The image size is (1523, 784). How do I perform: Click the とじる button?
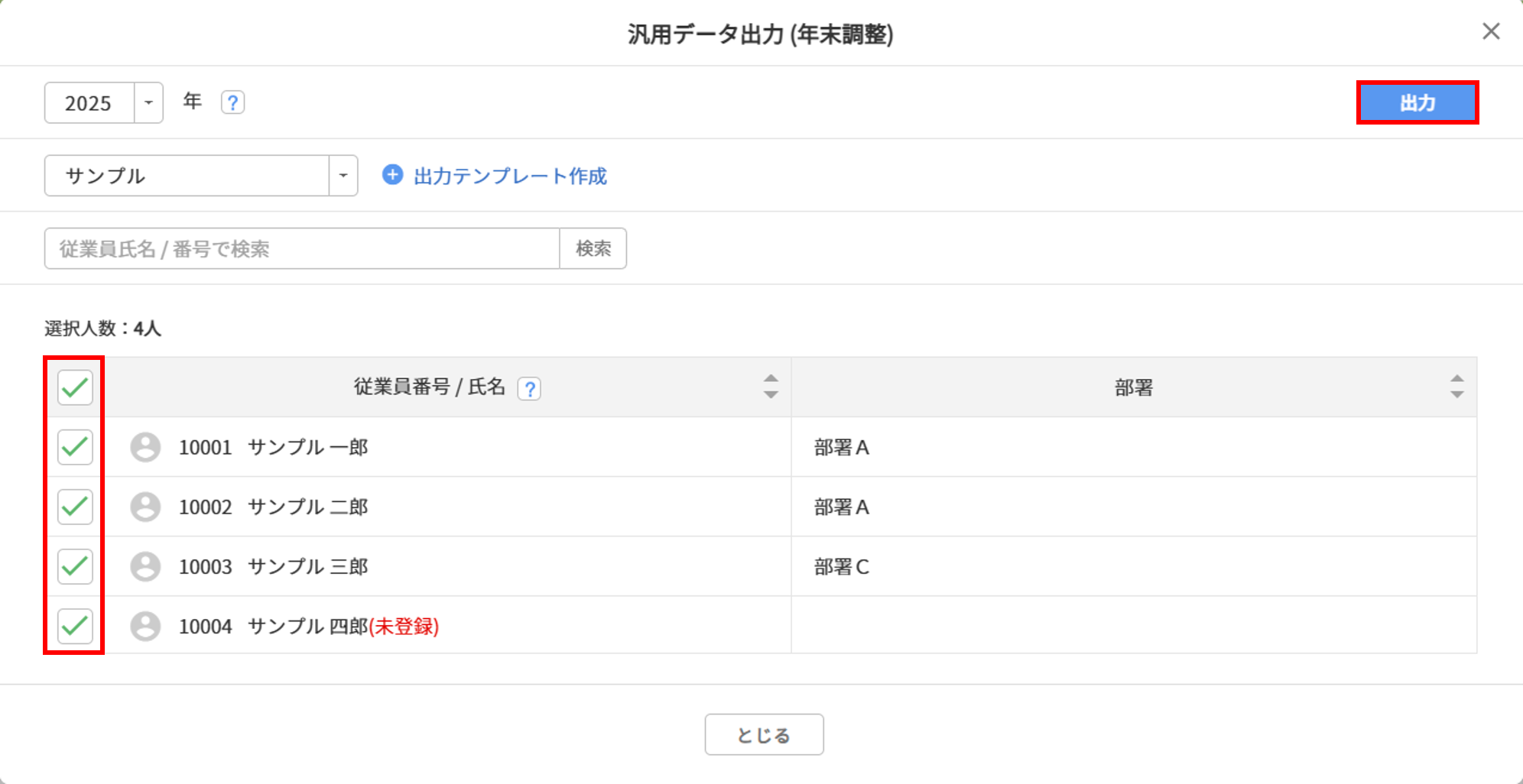764,734
